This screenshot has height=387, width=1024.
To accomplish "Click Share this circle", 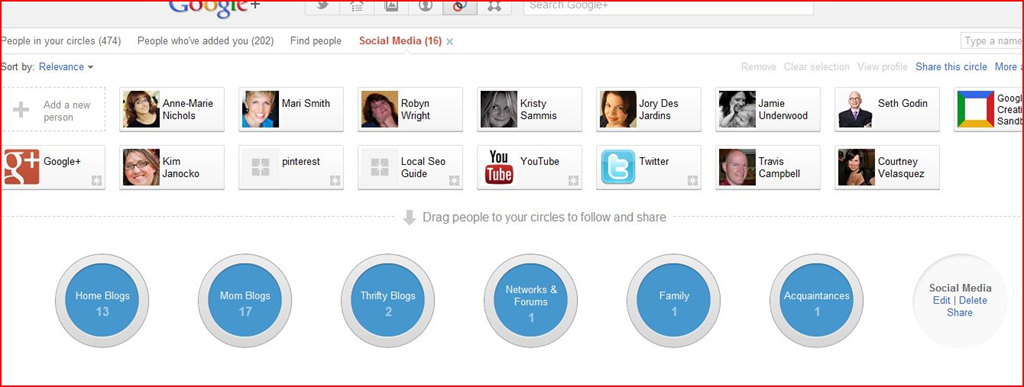I will coord(951,67).
